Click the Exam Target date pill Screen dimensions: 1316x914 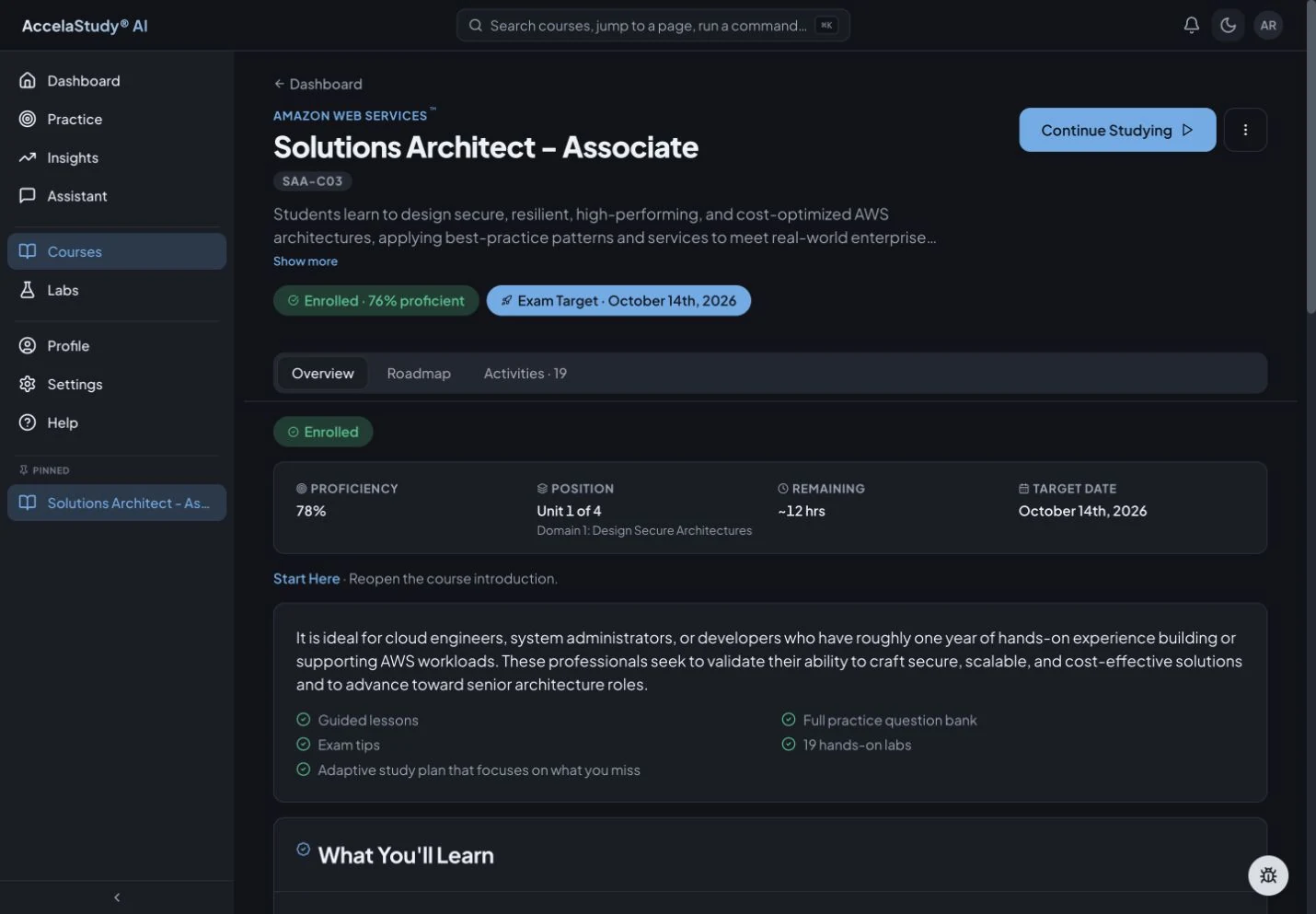(x=618, y=301)
